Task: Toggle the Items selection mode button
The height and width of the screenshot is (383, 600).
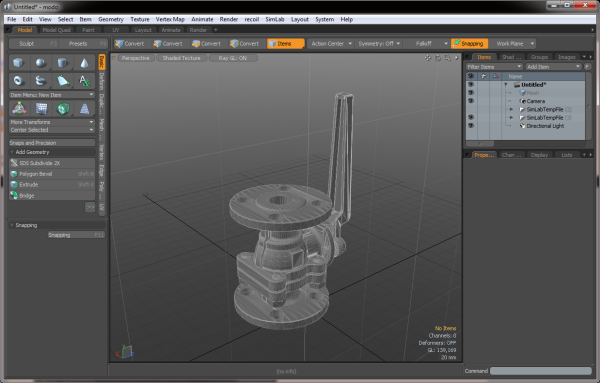Action: click(x=285, y=44)
